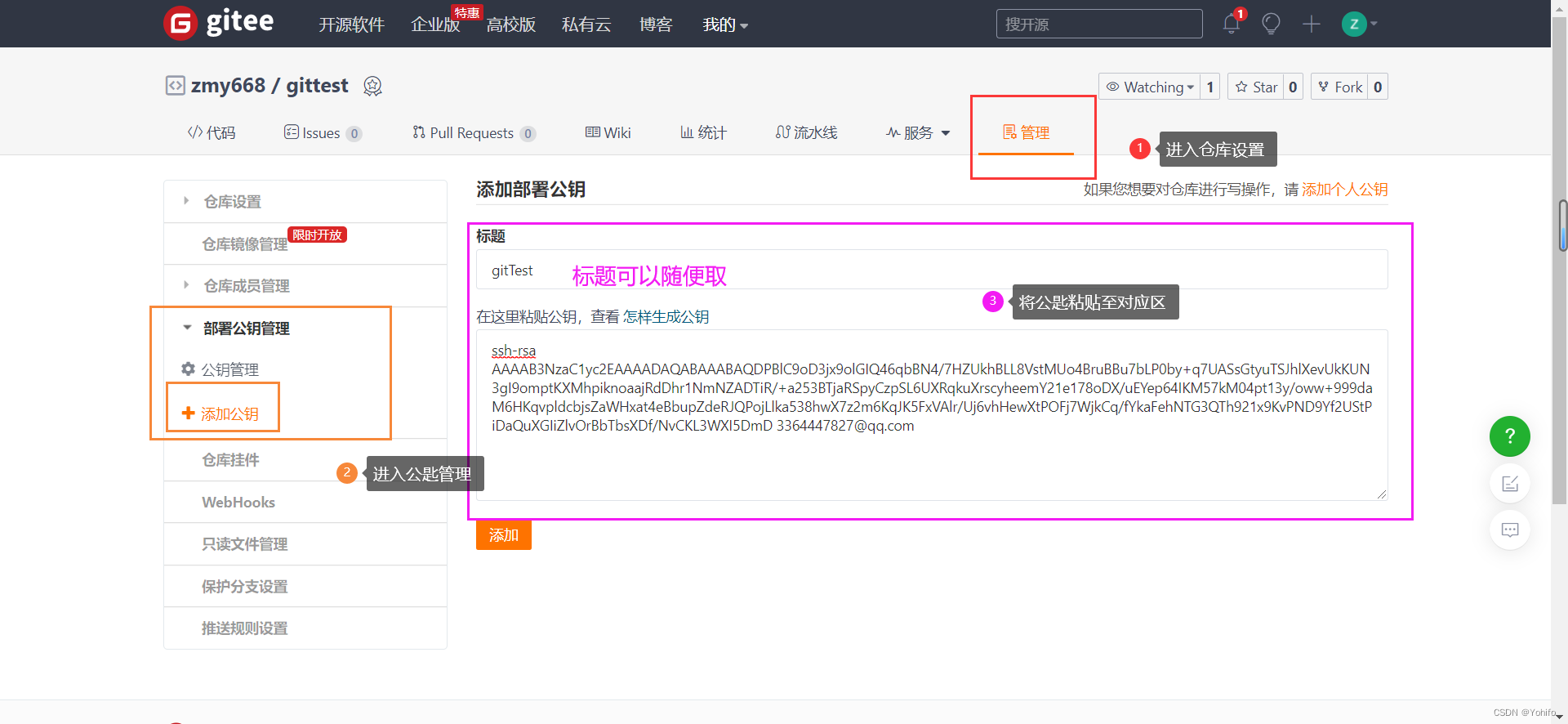Open WebHooks in sidebar

(238, 503)
